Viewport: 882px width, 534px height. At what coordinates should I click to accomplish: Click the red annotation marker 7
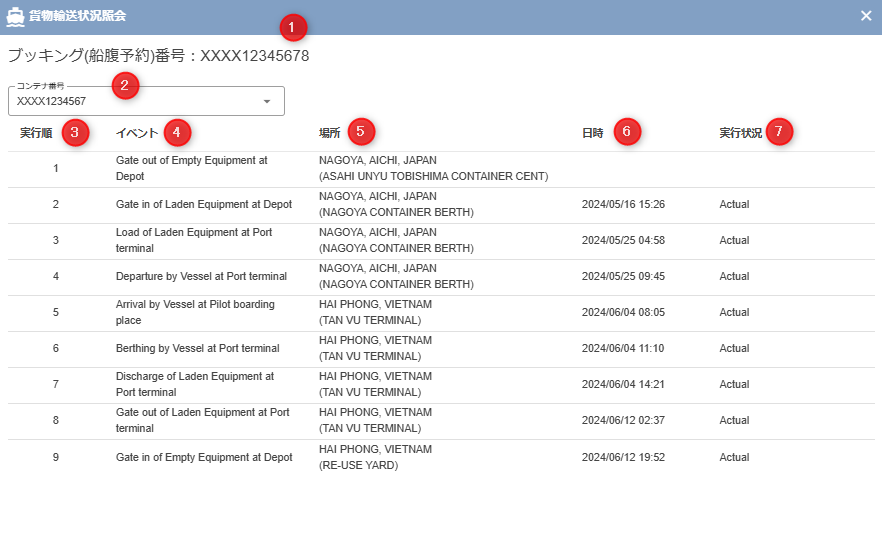coord(780,131)
